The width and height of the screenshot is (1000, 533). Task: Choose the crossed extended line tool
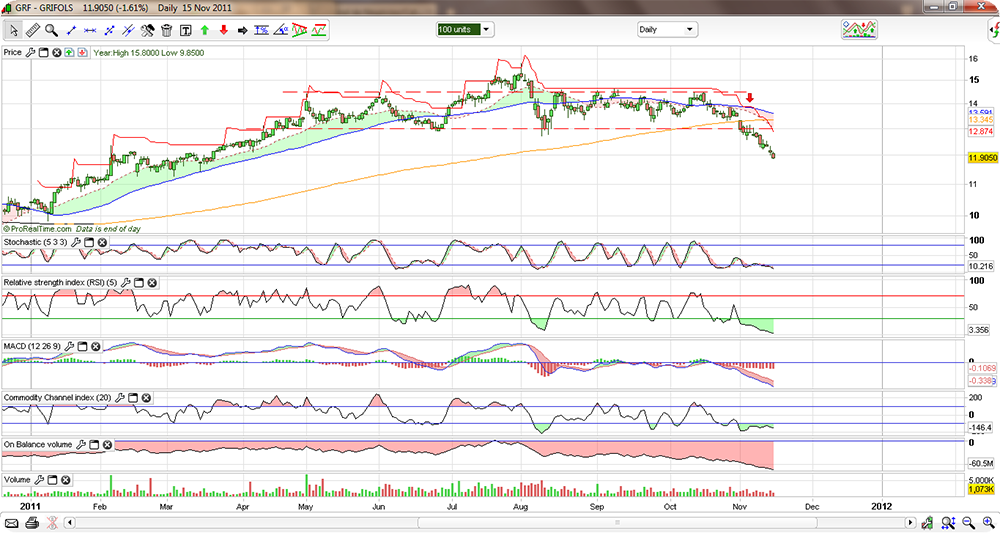coord(128,29)
